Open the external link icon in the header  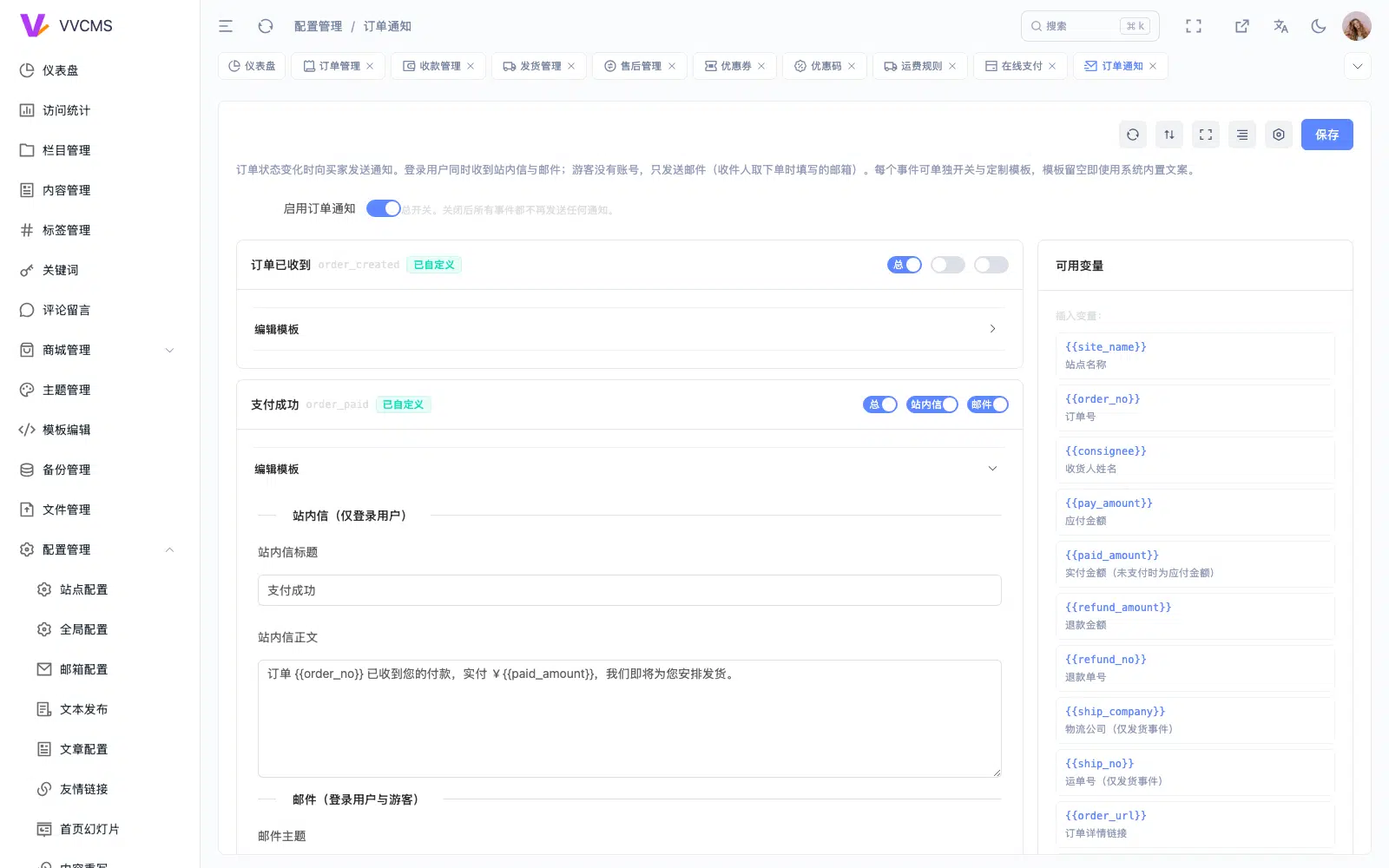click(x=1242, y=26)
